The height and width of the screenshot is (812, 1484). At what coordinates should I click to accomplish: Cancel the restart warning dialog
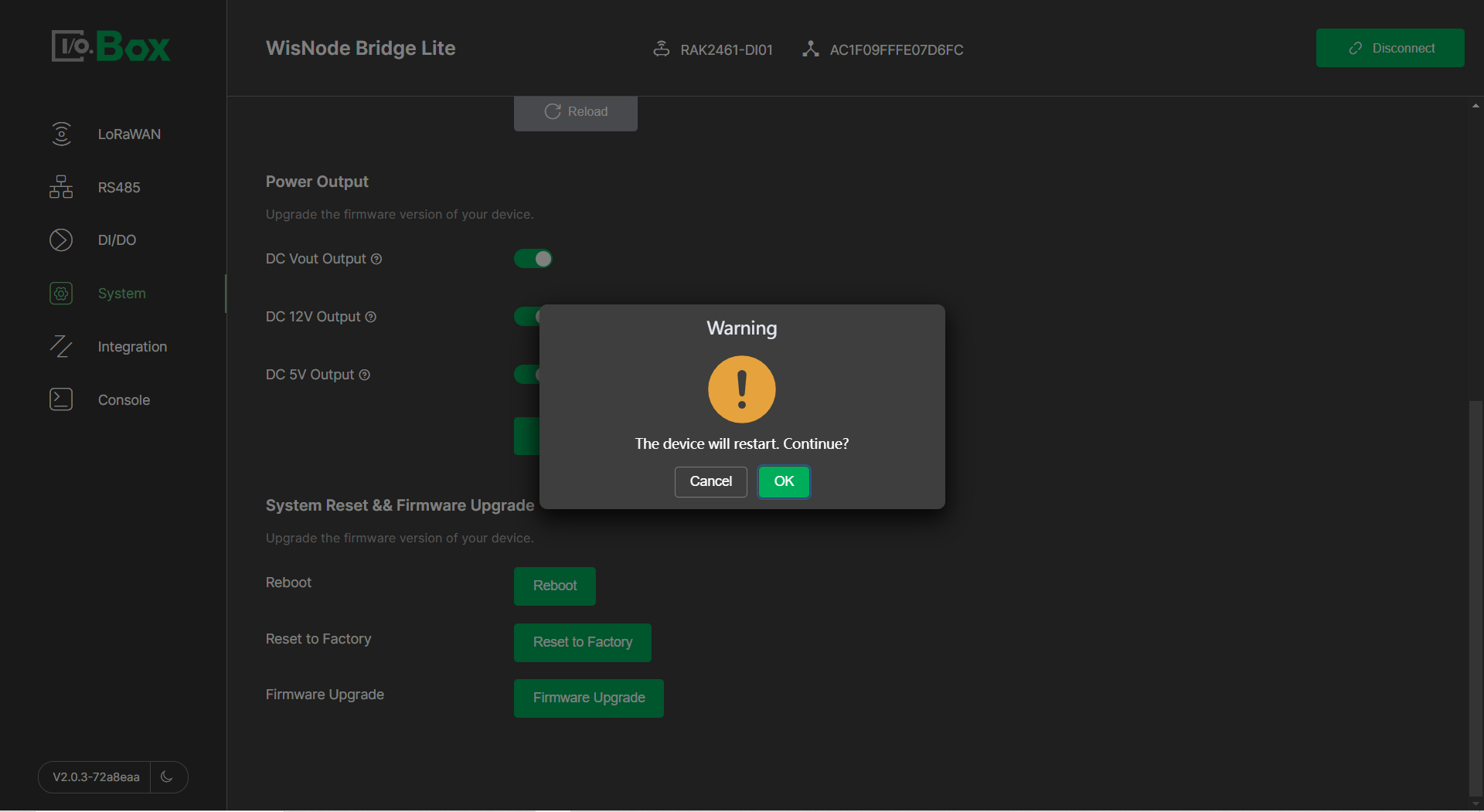click(710, 481)
